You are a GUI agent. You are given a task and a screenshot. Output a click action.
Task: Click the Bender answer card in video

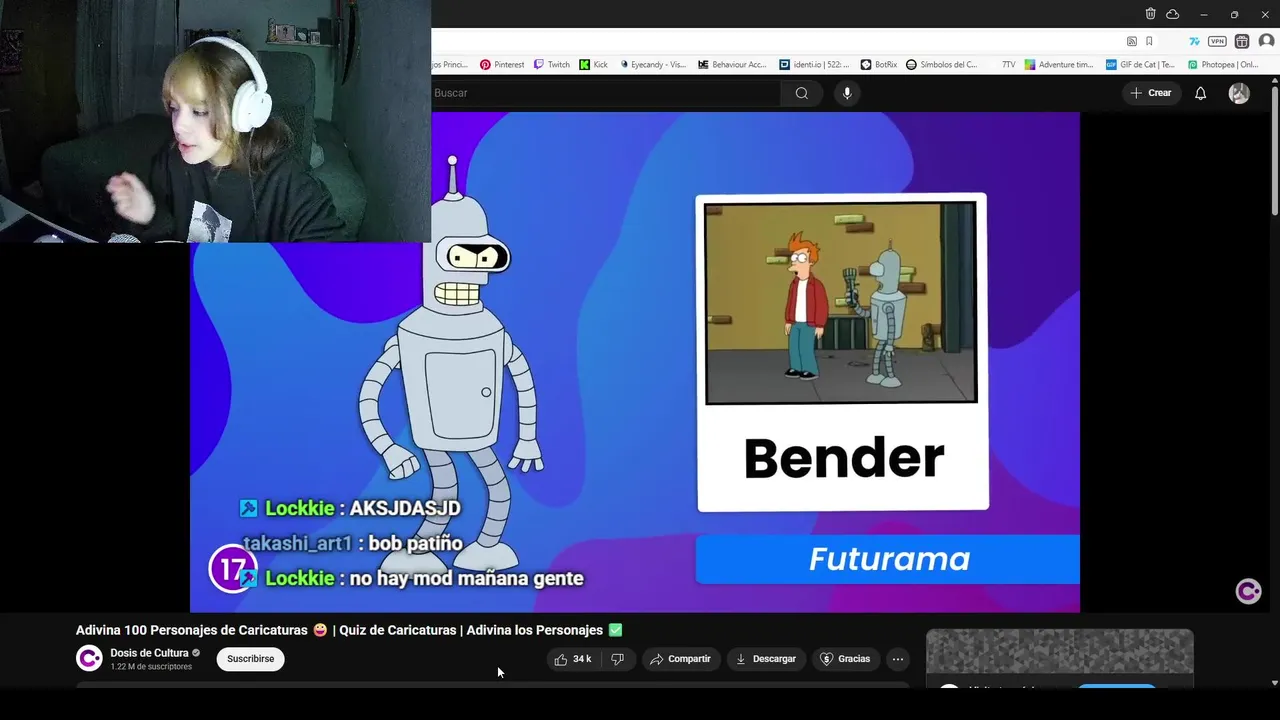842,352
